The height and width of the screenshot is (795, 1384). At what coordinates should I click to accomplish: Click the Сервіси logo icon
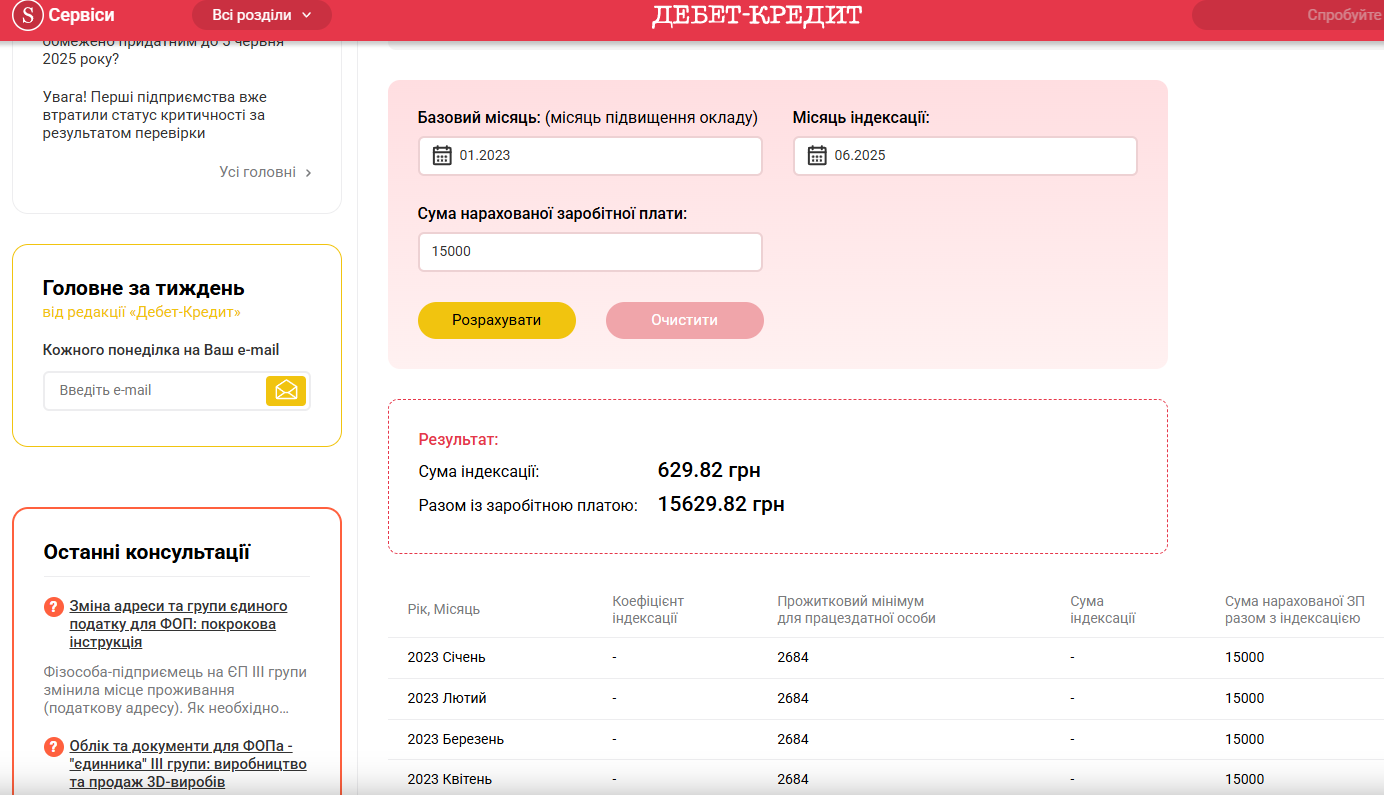(x=32, y=15)
